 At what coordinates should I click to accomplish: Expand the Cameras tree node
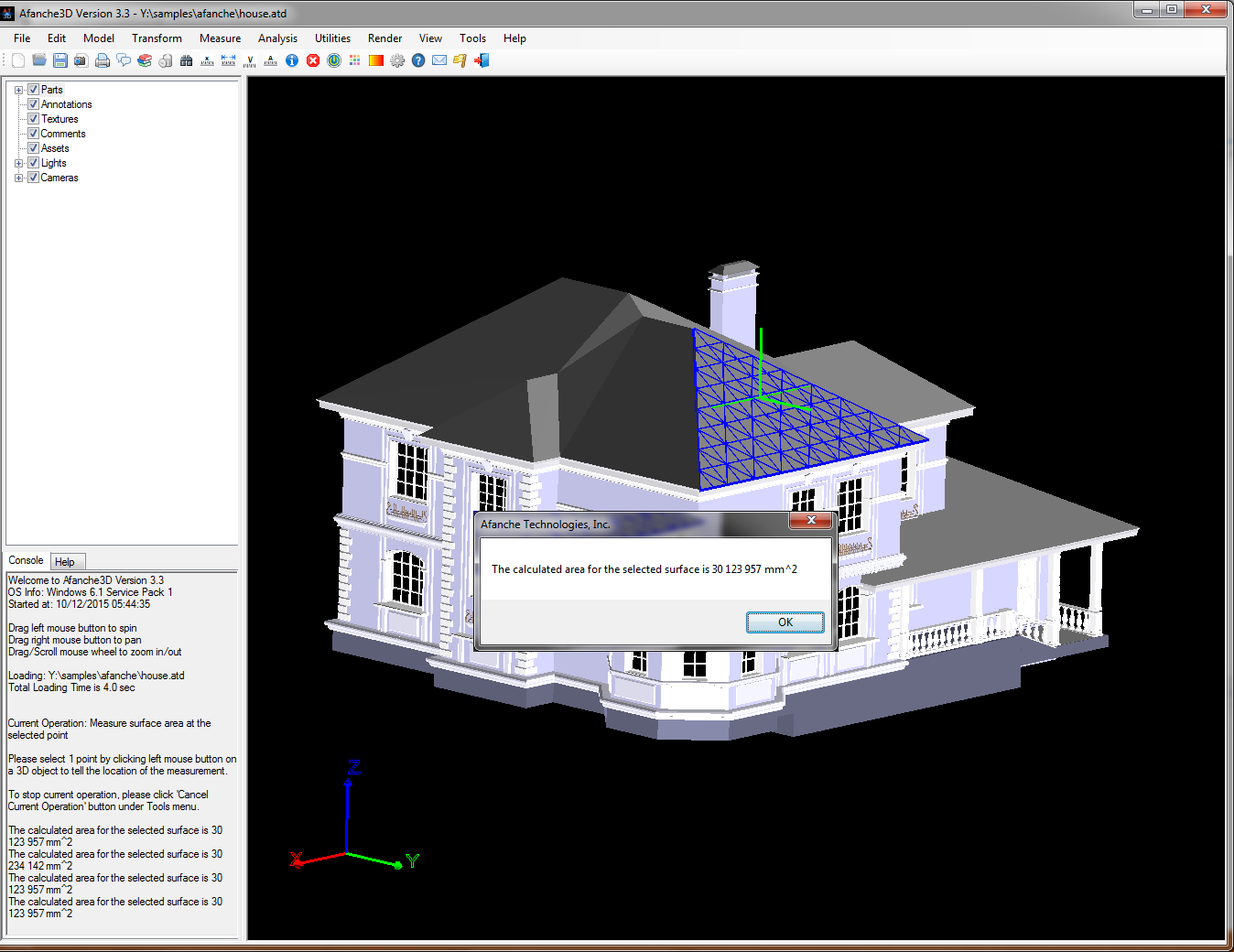tap(18, 178)
